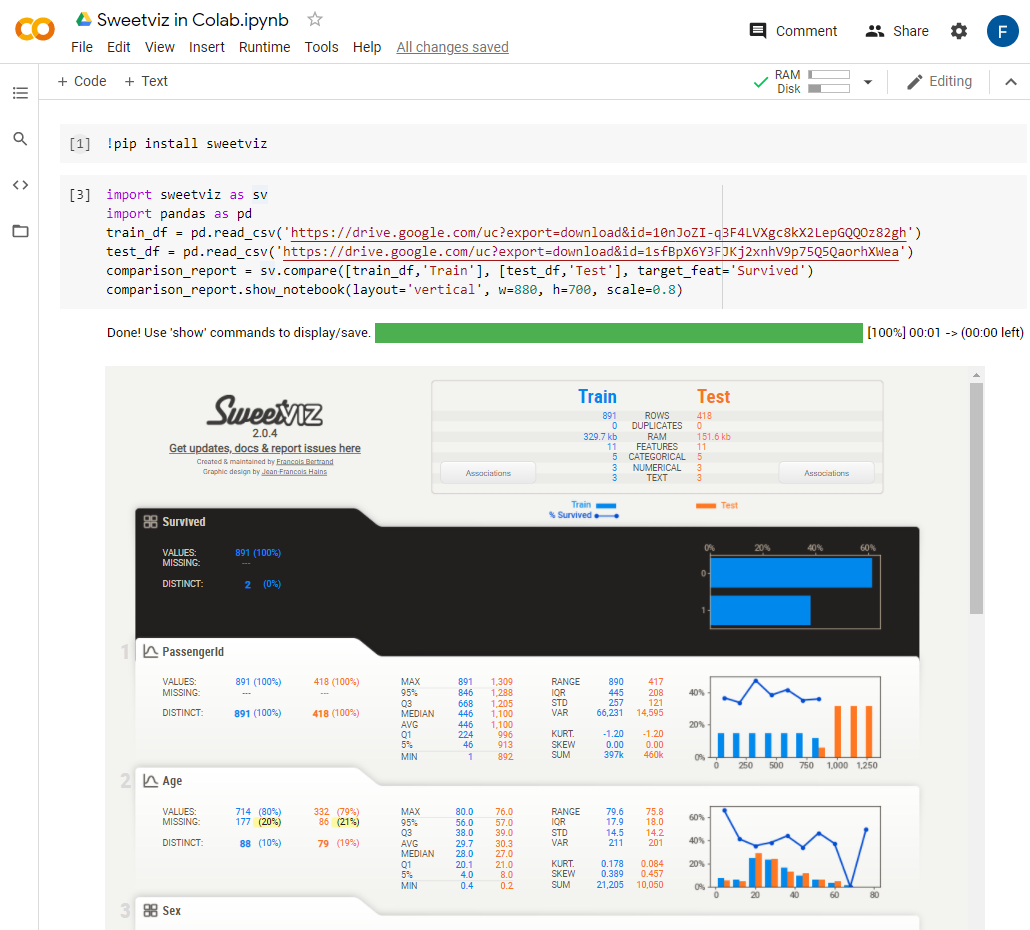This screenshot has width=1030, height=930.
Task: Open the Editing mode selector
Action: point(939,81)
